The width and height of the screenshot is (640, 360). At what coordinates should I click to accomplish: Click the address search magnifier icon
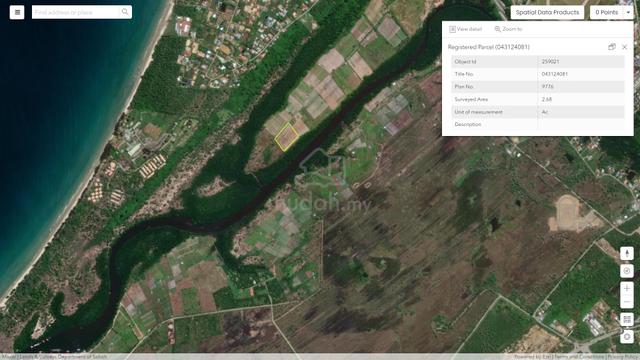click(x=125, y=12)
